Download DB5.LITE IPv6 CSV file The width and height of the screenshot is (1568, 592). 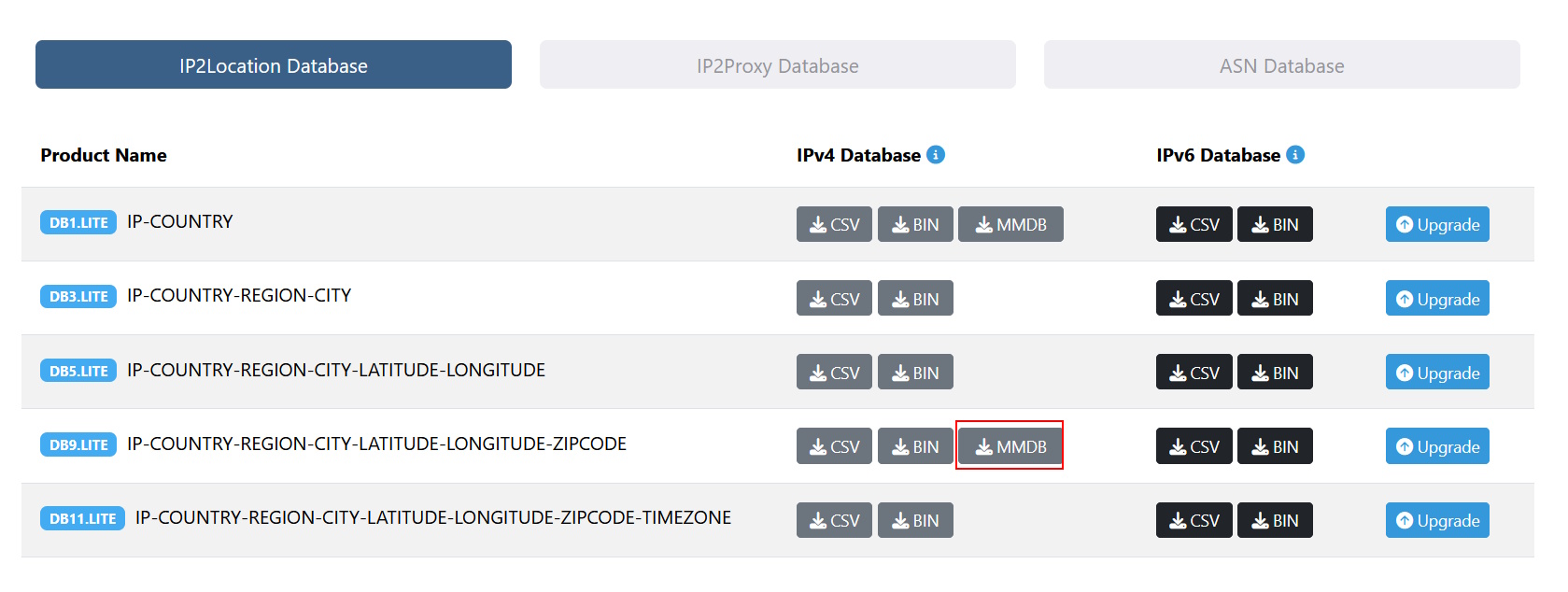(x=1194, y=372)
